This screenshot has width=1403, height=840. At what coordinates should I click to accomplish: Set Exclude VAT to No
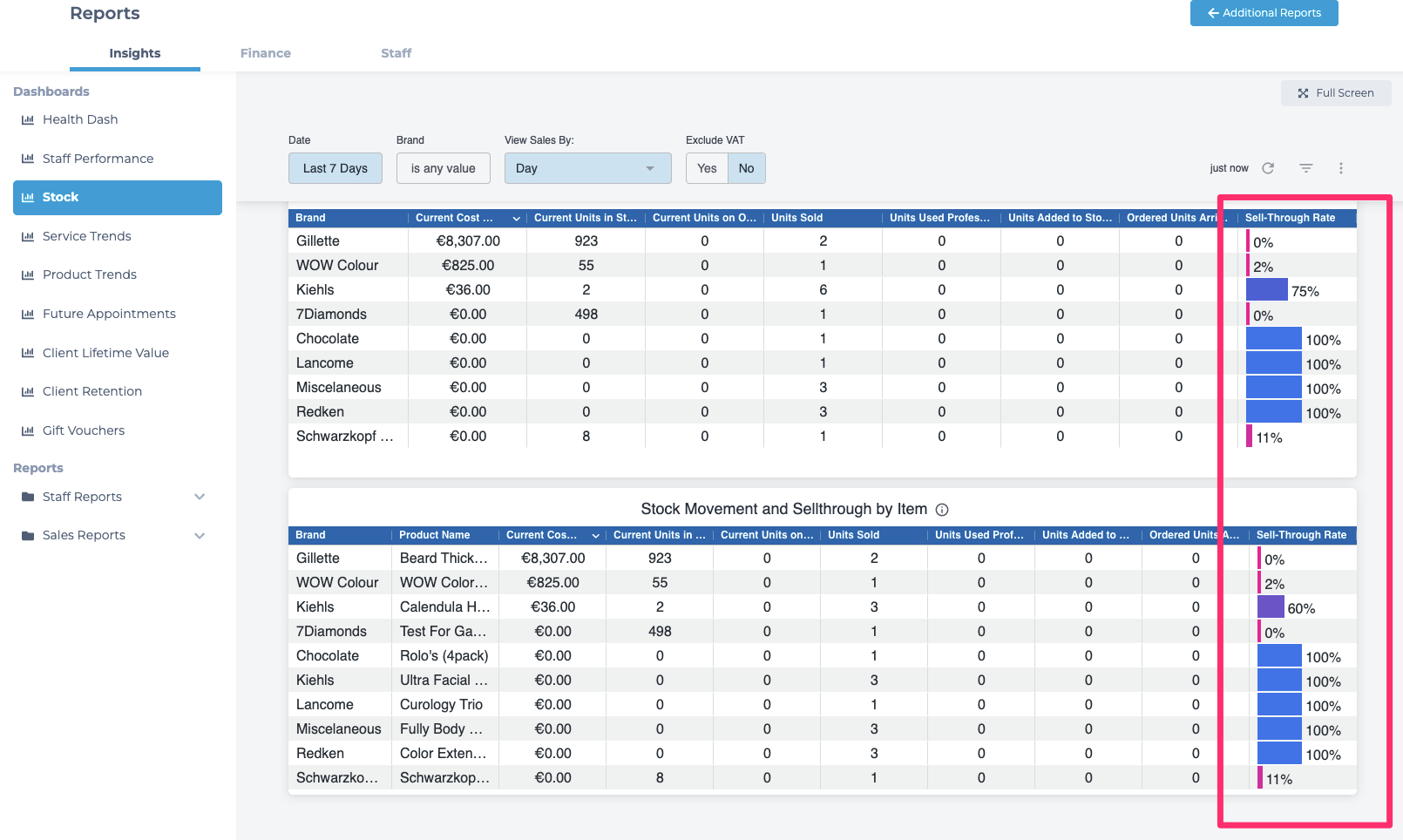point(747,168)
